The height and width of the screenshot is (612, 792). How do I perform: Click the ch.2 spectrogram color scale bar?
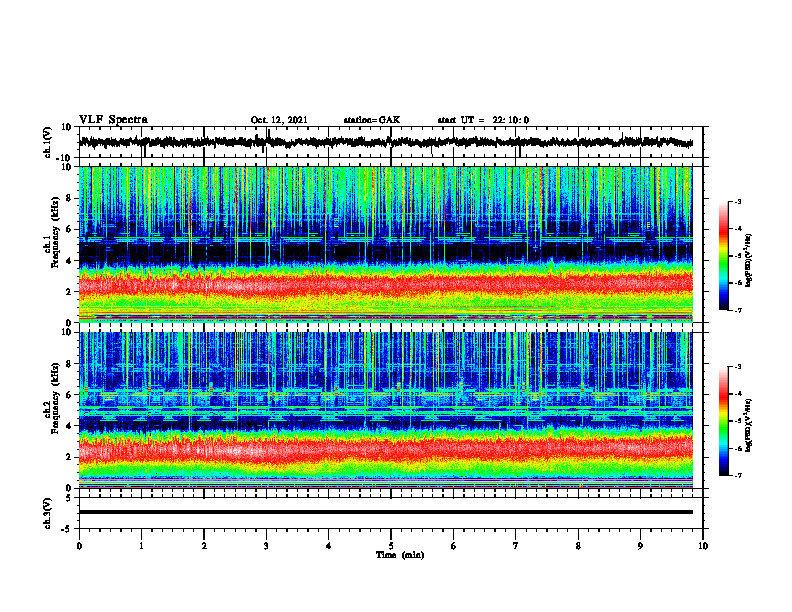[723, 421]
